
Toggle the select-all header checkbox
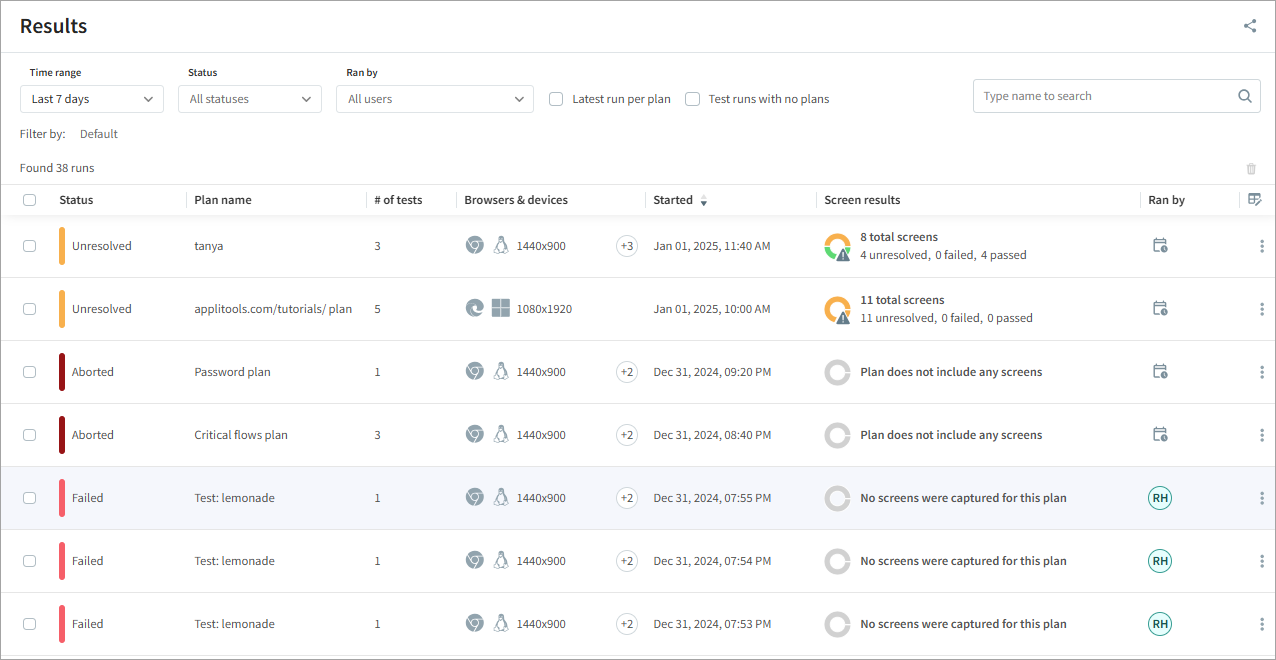(x=30, y=200)
